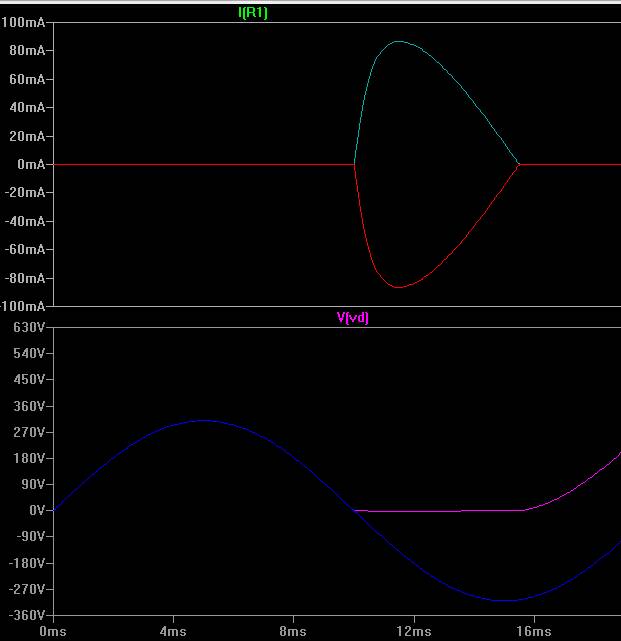This screenshot has width=621, height=641.
Task: Click the 8ms time axis label
Action: (x=293, y=631)
